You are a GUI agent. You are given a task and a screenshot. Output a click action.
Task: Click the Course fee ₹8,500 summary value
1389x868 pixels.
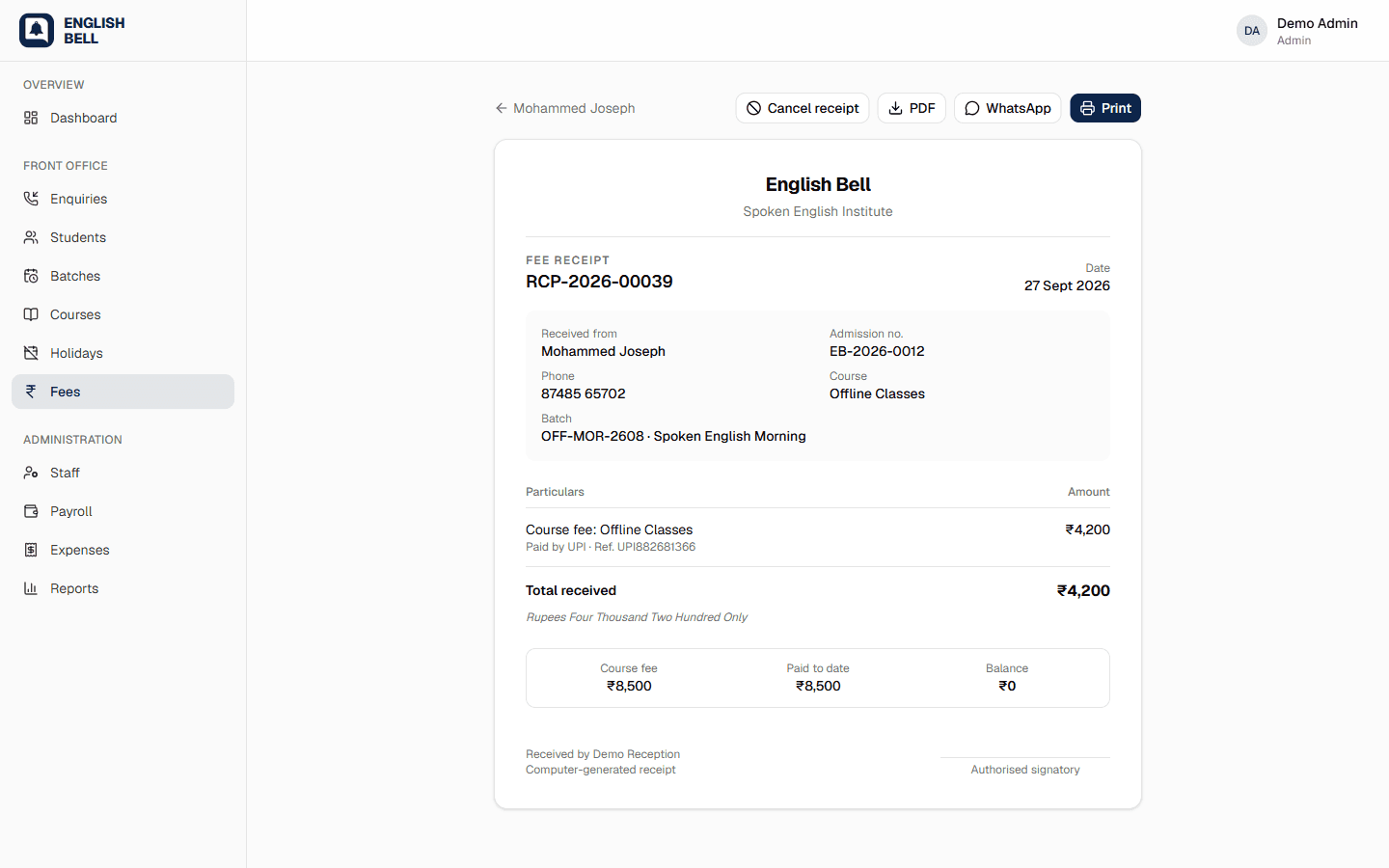click(629, 686)
